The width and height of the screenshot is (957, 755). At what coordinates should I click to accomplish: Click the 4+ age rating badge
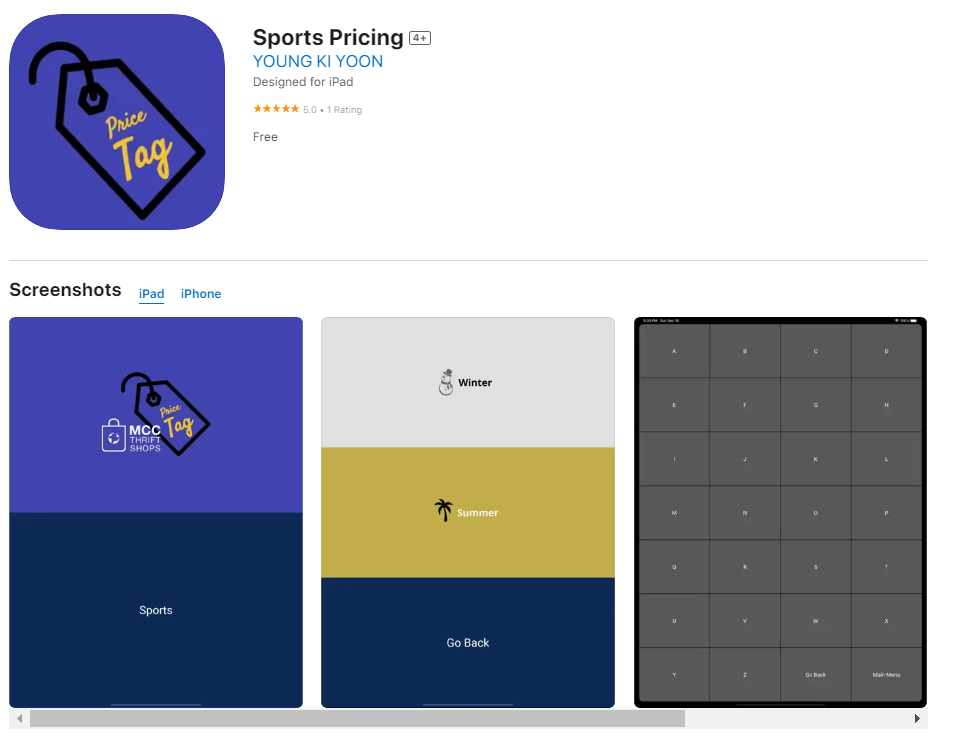[420, 38]
